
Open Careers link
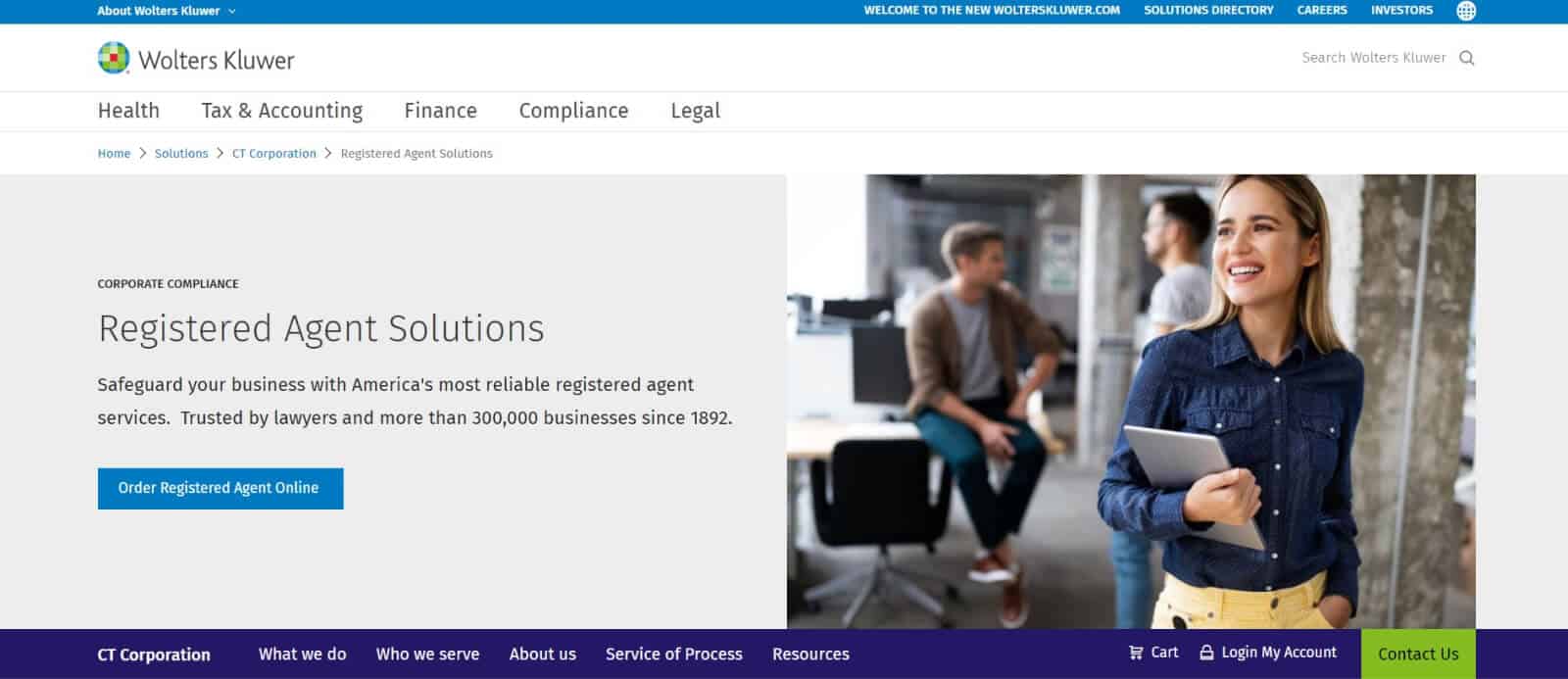tap(1322, 10)
